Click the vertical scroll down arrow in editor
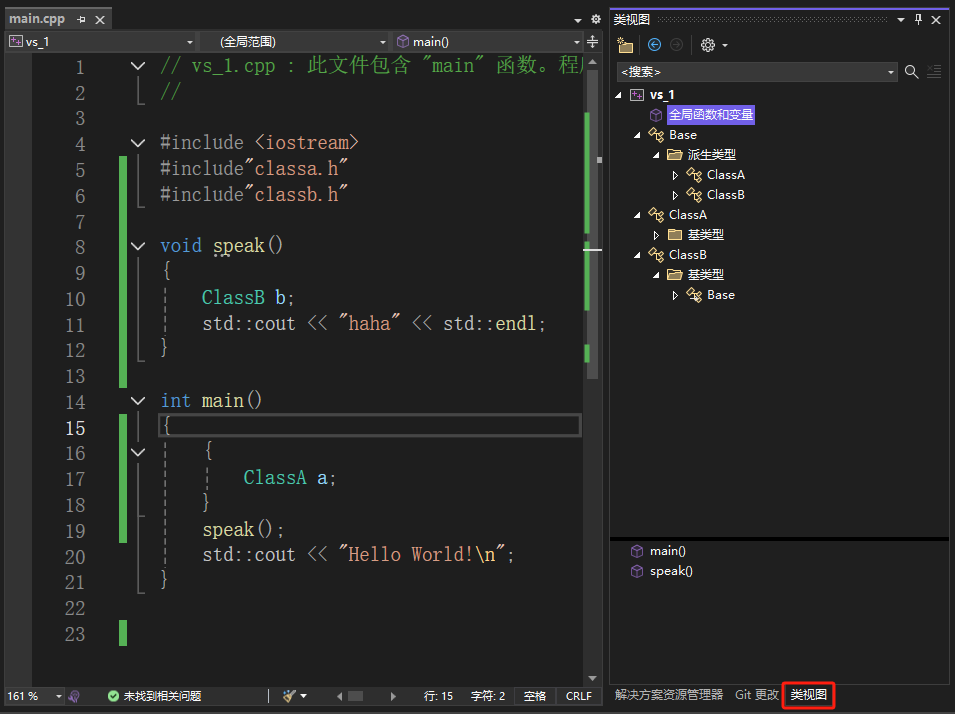This screenshot has height=714, width=955. pyautogui.click(x=593, y=678)
